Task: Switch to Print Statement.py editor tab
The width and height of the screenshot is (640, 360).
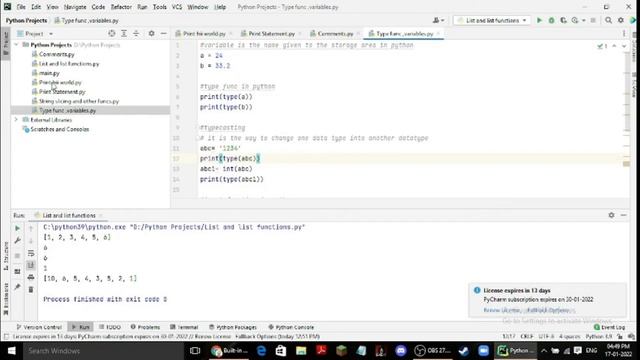Action: coord(271,33)
